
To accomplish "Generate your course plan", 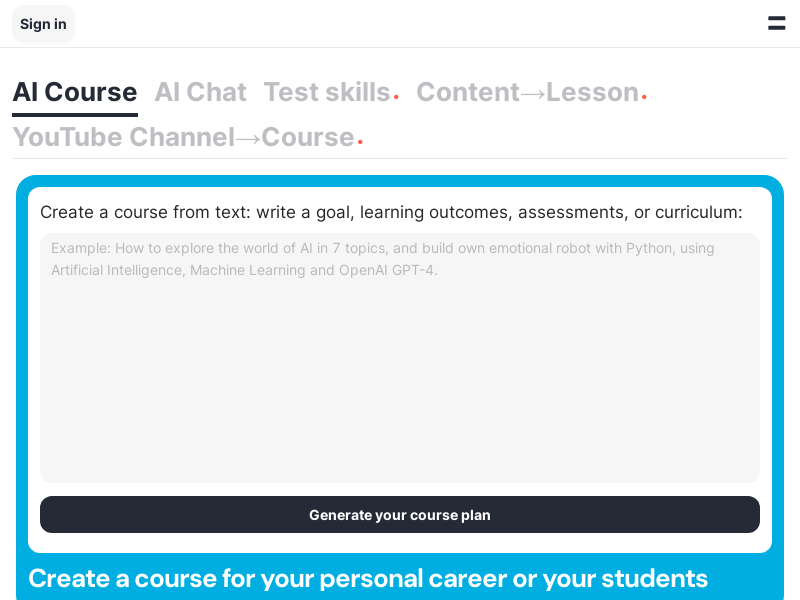I will coord(400,515).
